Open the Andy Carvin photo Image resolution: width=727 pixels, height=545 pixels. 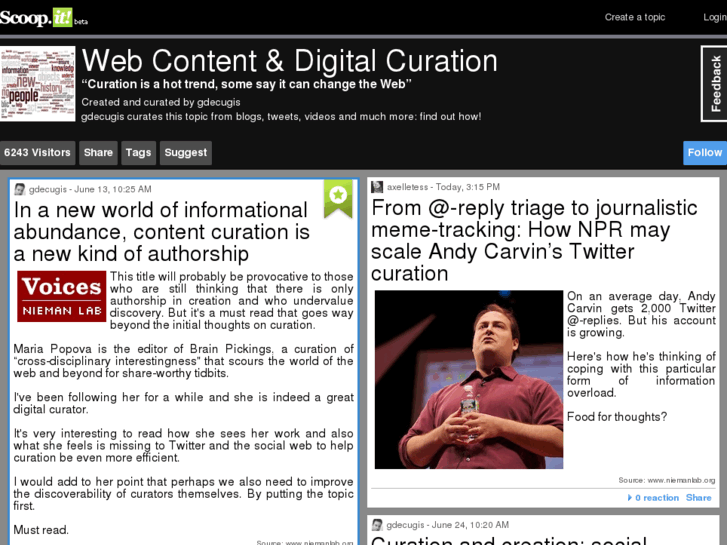(469, 379)
